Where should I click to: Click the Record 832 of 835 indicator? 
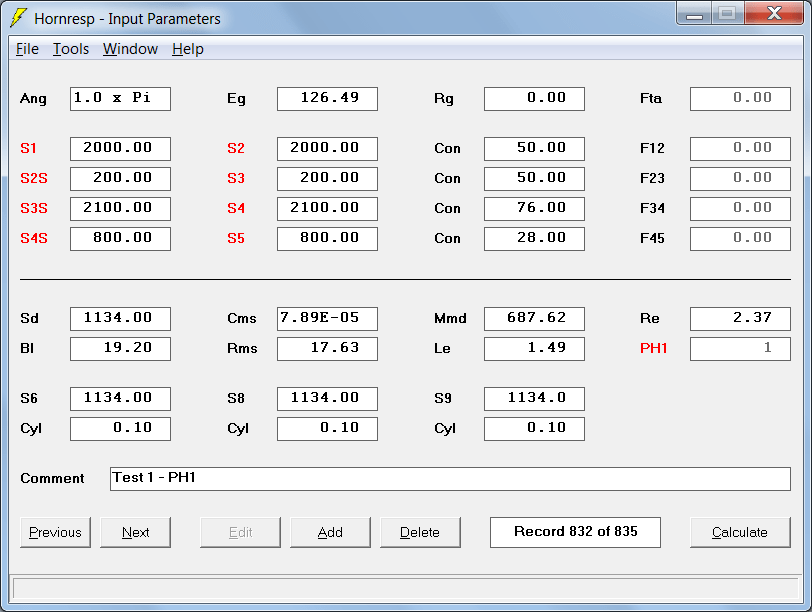click(575, 532)
